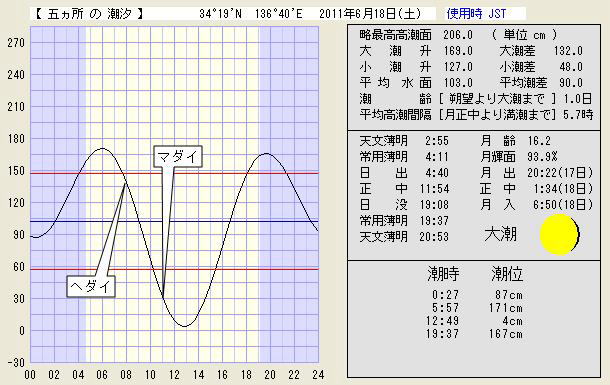The height and width of the screenshot is (385, 610).
Task: Click the sun 正中 11:54 entry
Action: [404, 189]
